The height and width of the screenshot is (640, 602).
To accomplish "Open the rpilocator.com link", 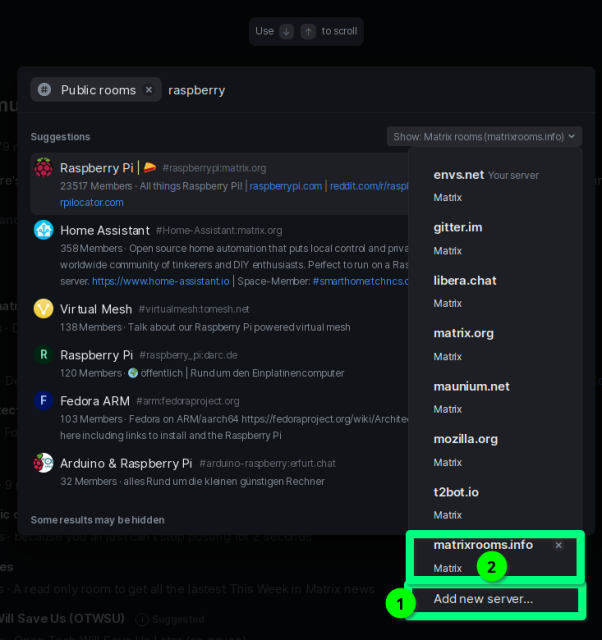I will (x=92, y=202).
